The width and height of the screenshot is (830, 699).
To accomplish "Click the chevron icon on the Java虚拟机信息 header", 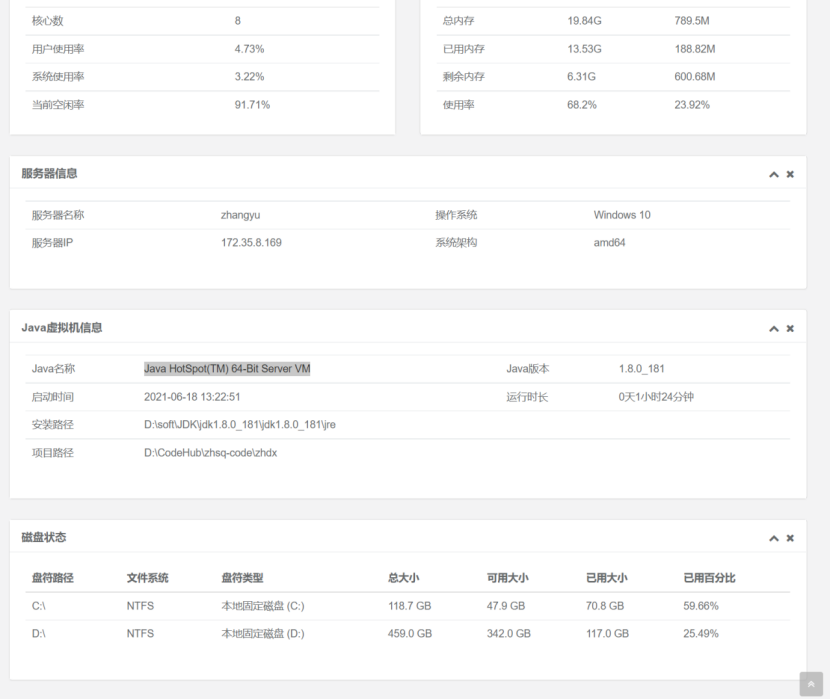I will 773,328.
